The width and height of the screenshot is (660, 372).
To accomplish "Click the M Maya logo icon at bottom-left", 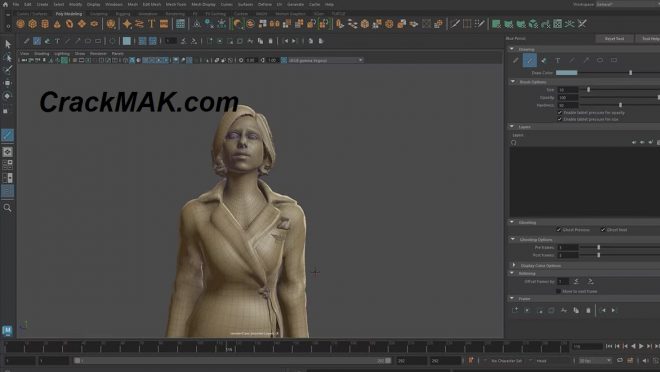I will coord(7,330).
